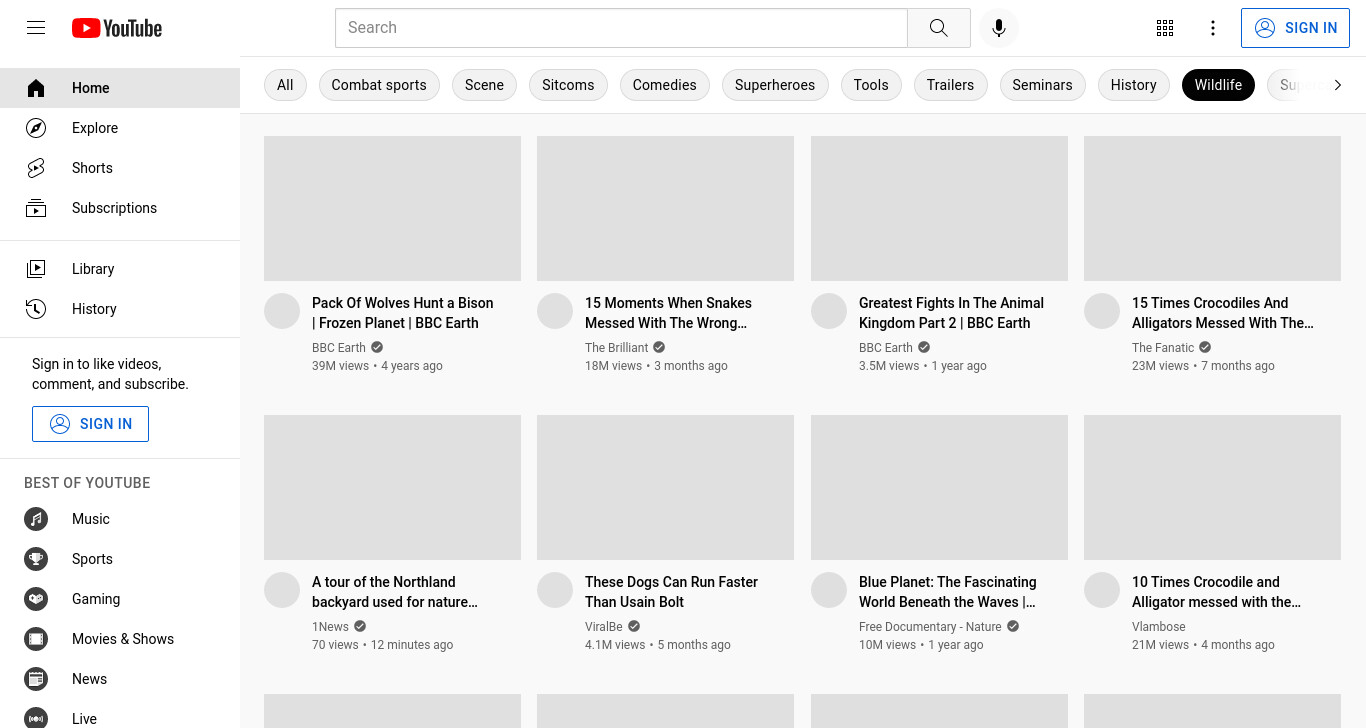Open the hamburger guide menu
The image size is (1366, 728).
coord(36,28)
